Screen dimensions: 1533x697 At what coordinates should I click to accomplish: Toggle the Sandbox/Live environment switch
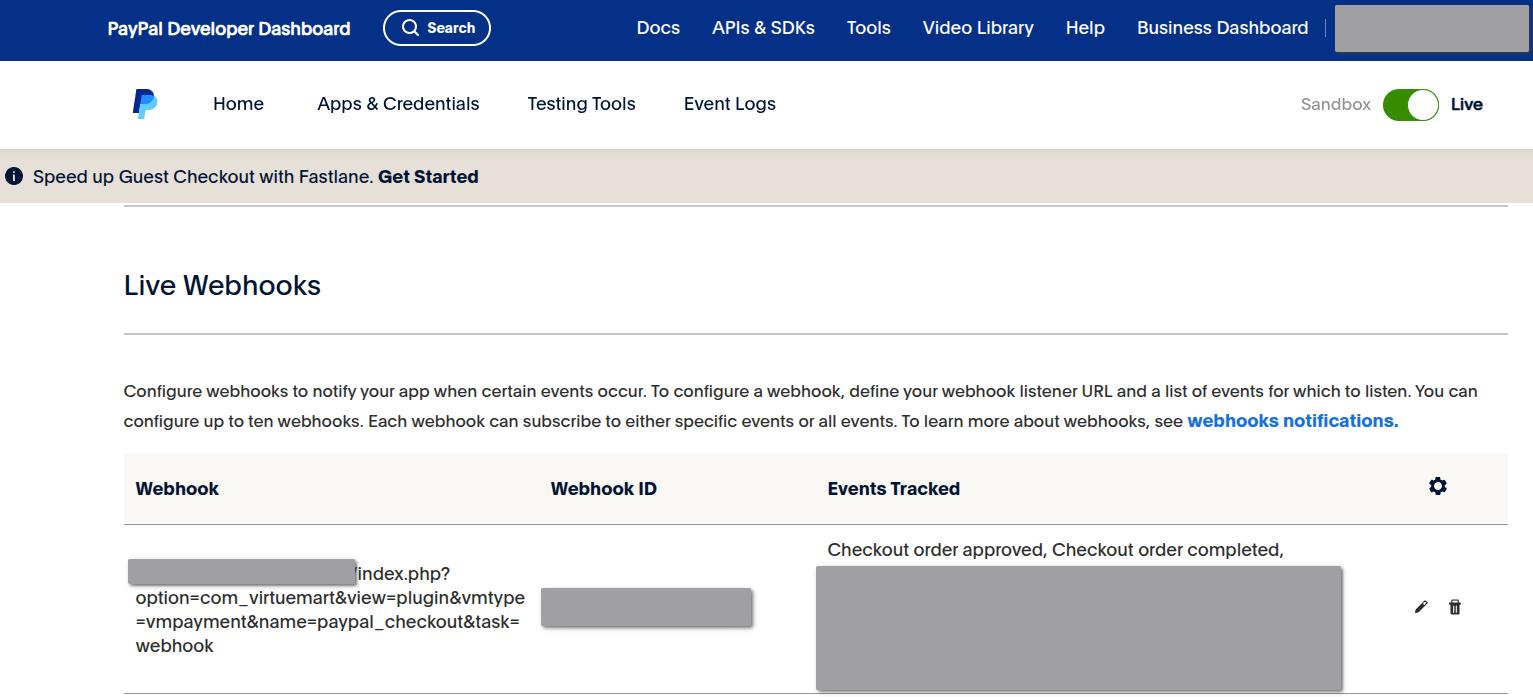coord(1410,105)
